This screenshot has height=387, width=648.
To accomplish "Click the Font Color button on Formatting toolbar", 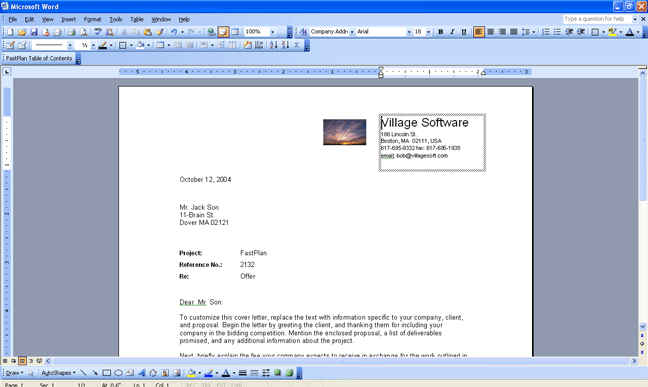I will tap(629, 32).
